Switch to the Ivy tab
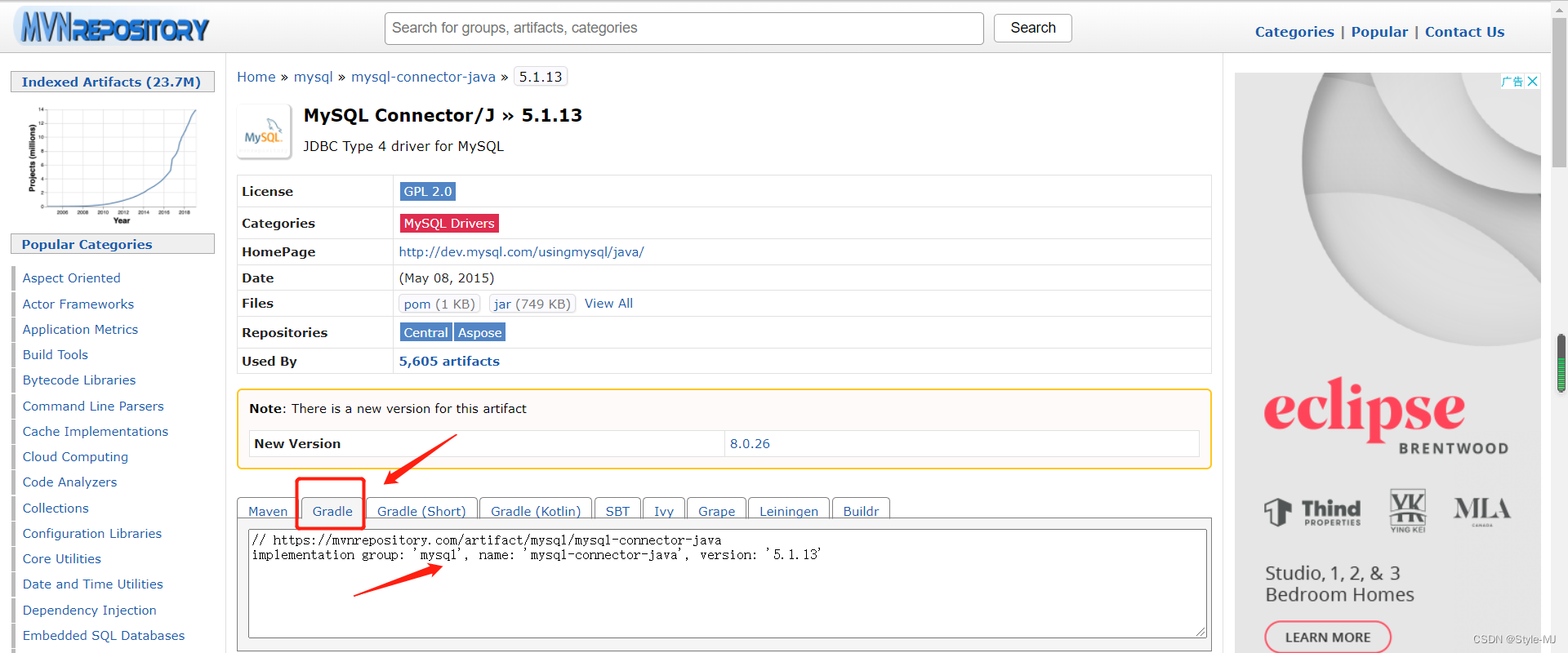Screen dimensions: 1568x653 click(664, 510)
